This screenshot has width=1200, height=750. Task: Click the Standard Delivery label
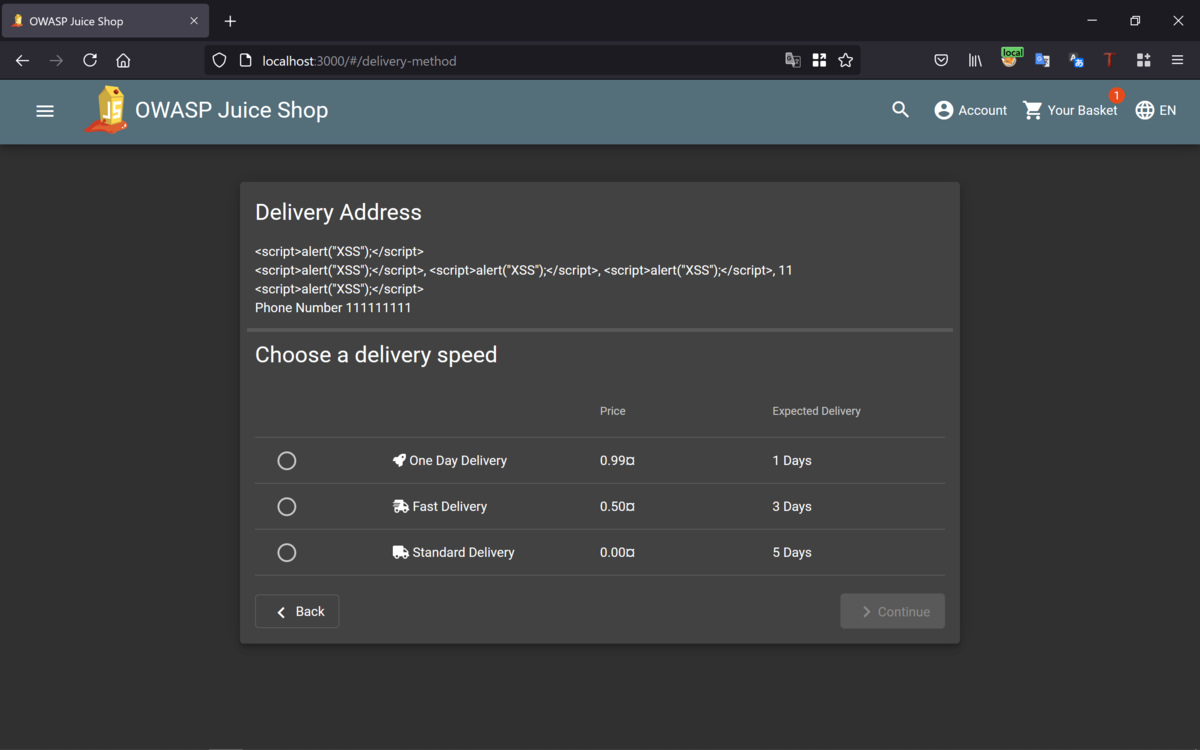464,553
